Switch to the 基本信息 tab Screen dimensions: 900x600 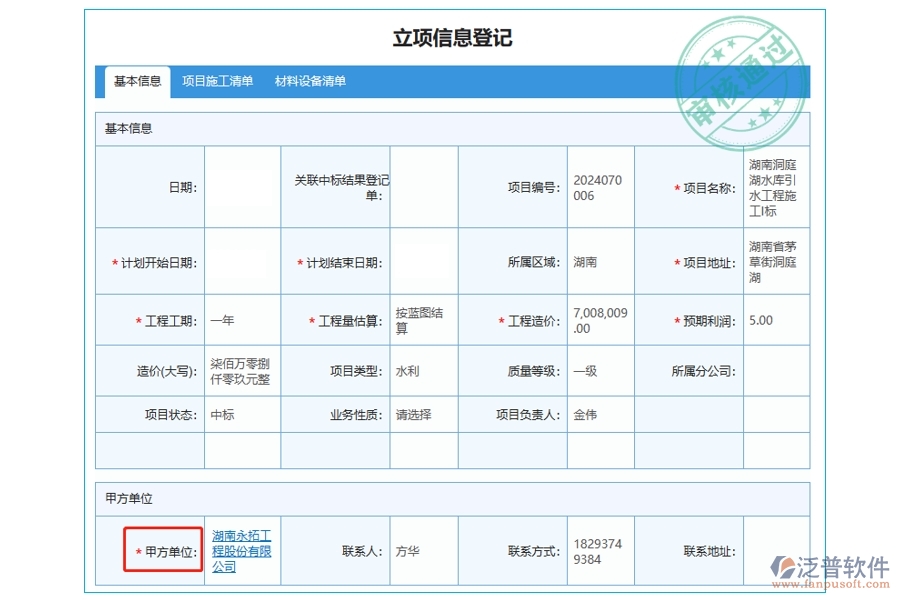pos(137,82)
